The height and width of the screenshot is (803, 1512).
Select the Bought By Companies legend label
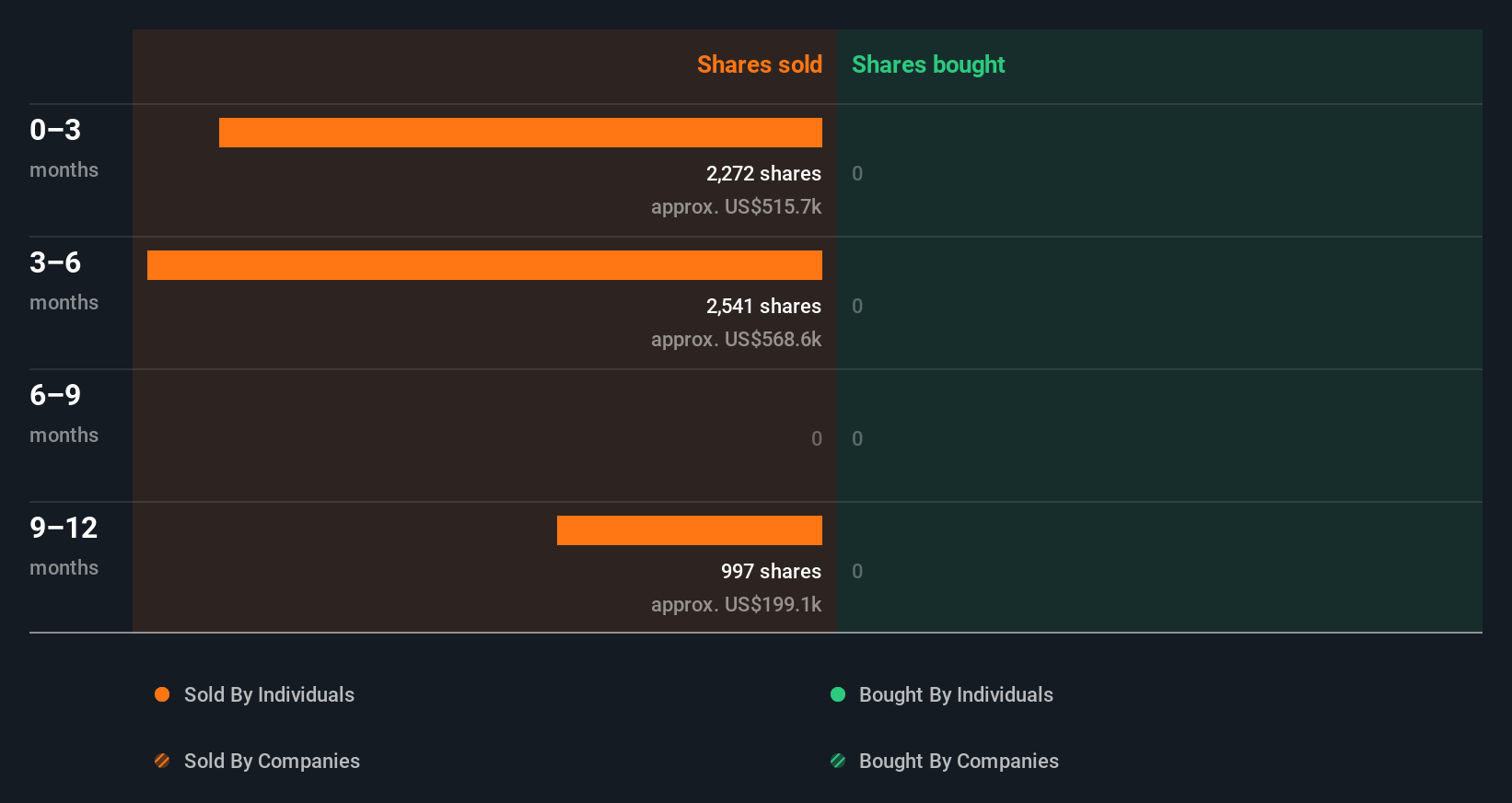tap(959, 762)
